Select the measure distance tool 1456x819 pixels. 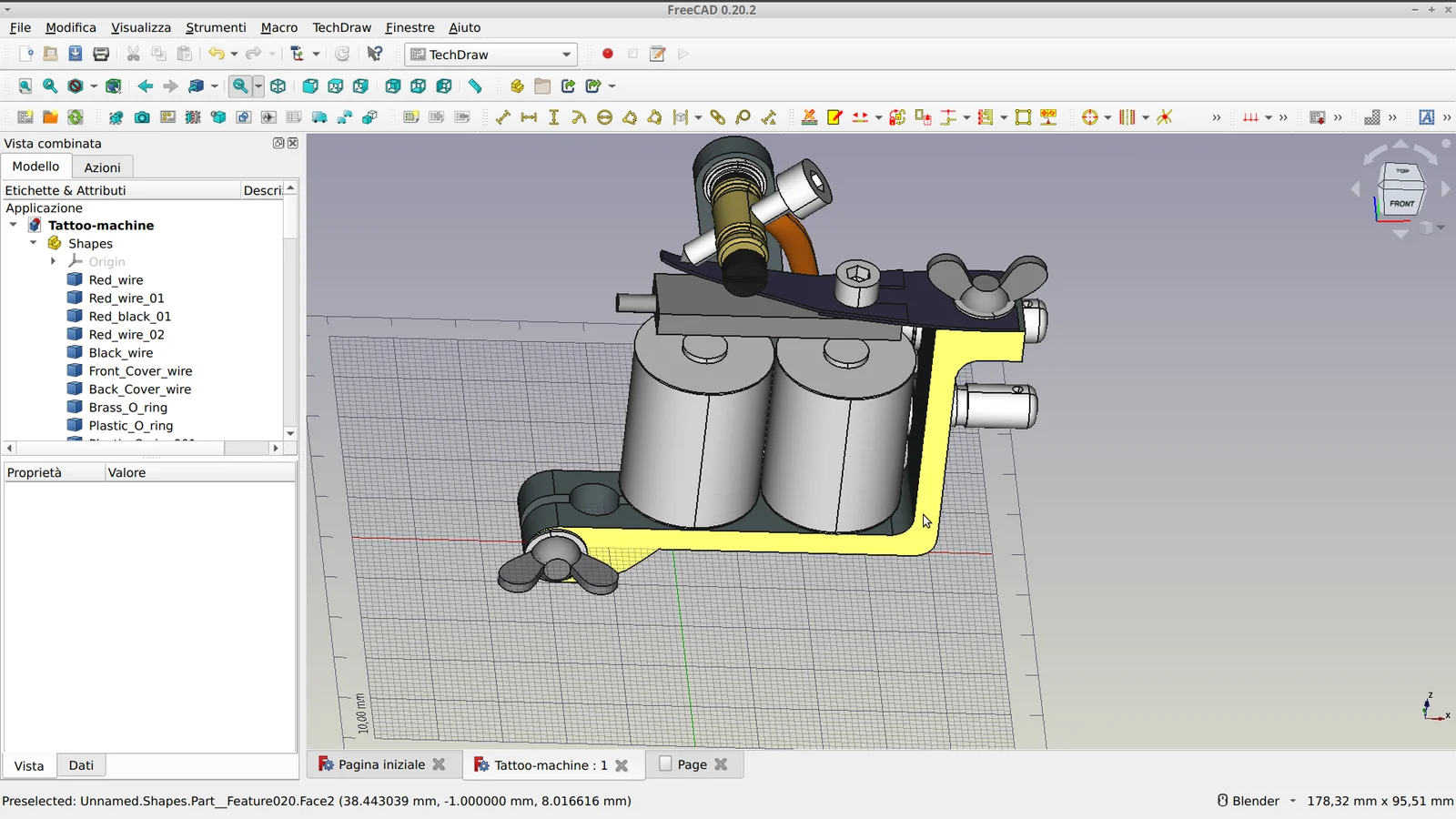point(475,86)
